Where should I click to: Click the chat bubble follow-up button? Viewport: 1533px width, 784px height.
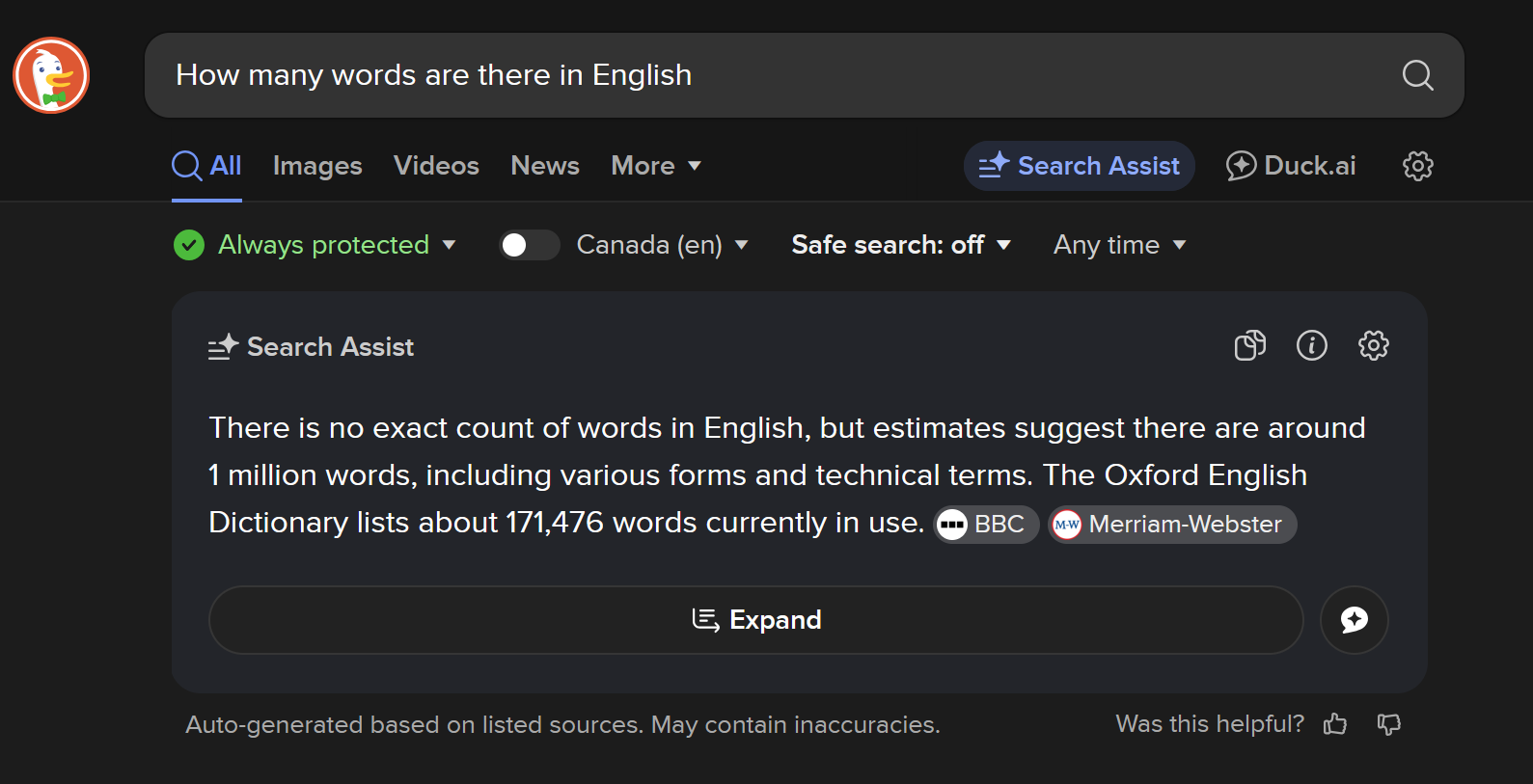click(1354, 620)
